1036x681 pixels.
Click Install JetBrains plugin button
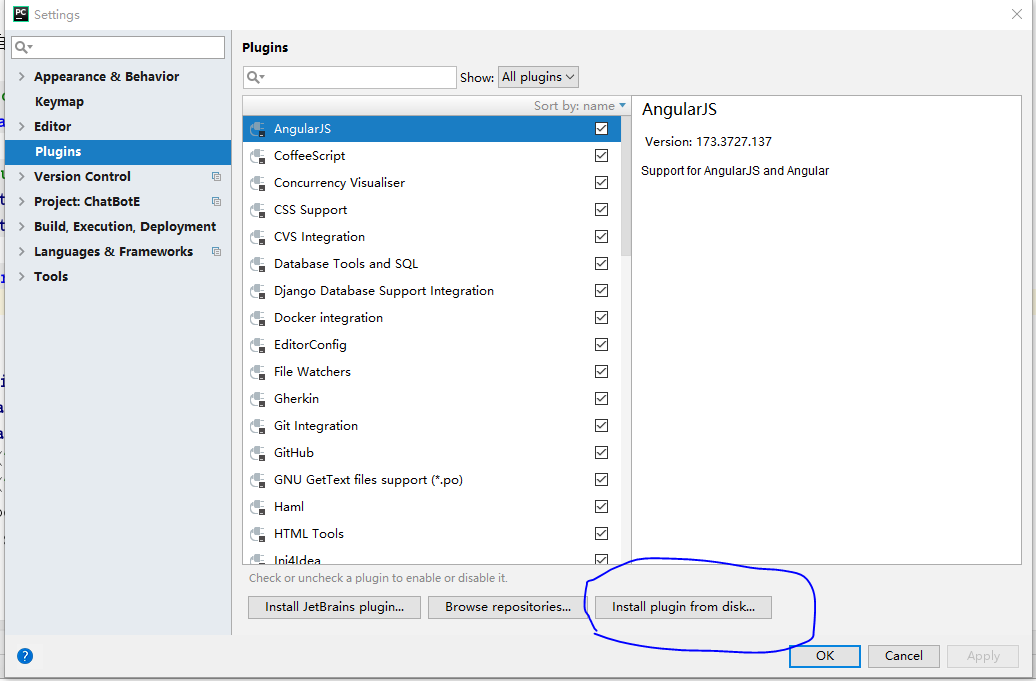coord(334,607)
